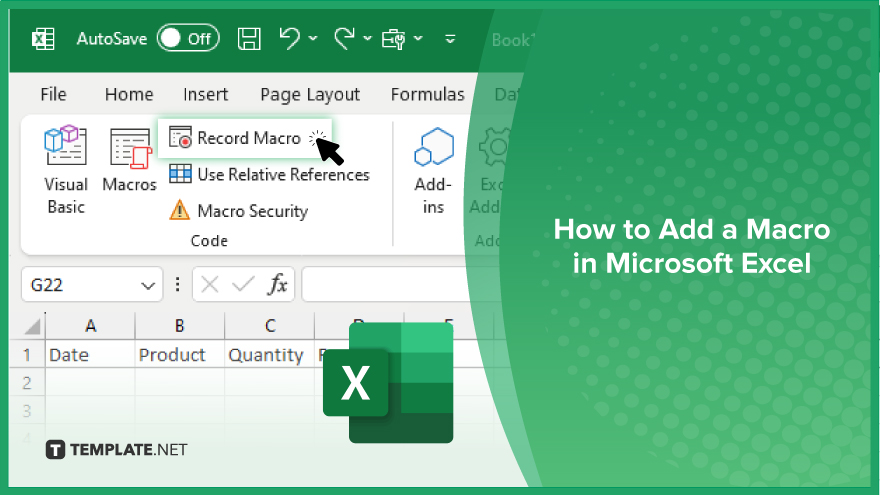Viewport: 880px width, 495px height.
Task: Click the Save floppy disk icon
Action: click(x=249, y=39)
